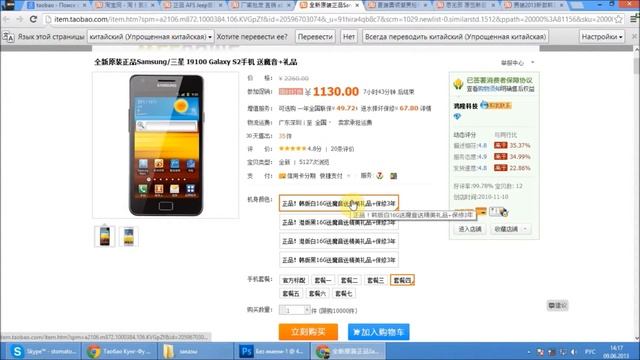
Task: Choose package 套餐四
Action: (402, 280)
